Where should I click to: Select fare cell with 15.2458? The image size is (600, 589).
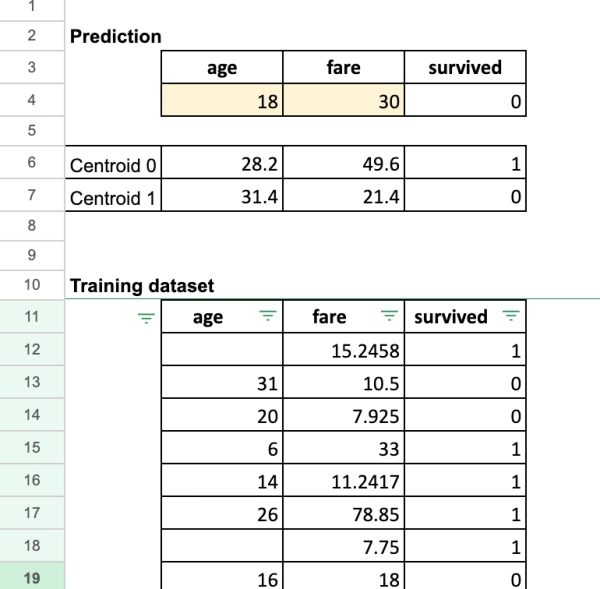pyautogui.click(x=343, y=352)
